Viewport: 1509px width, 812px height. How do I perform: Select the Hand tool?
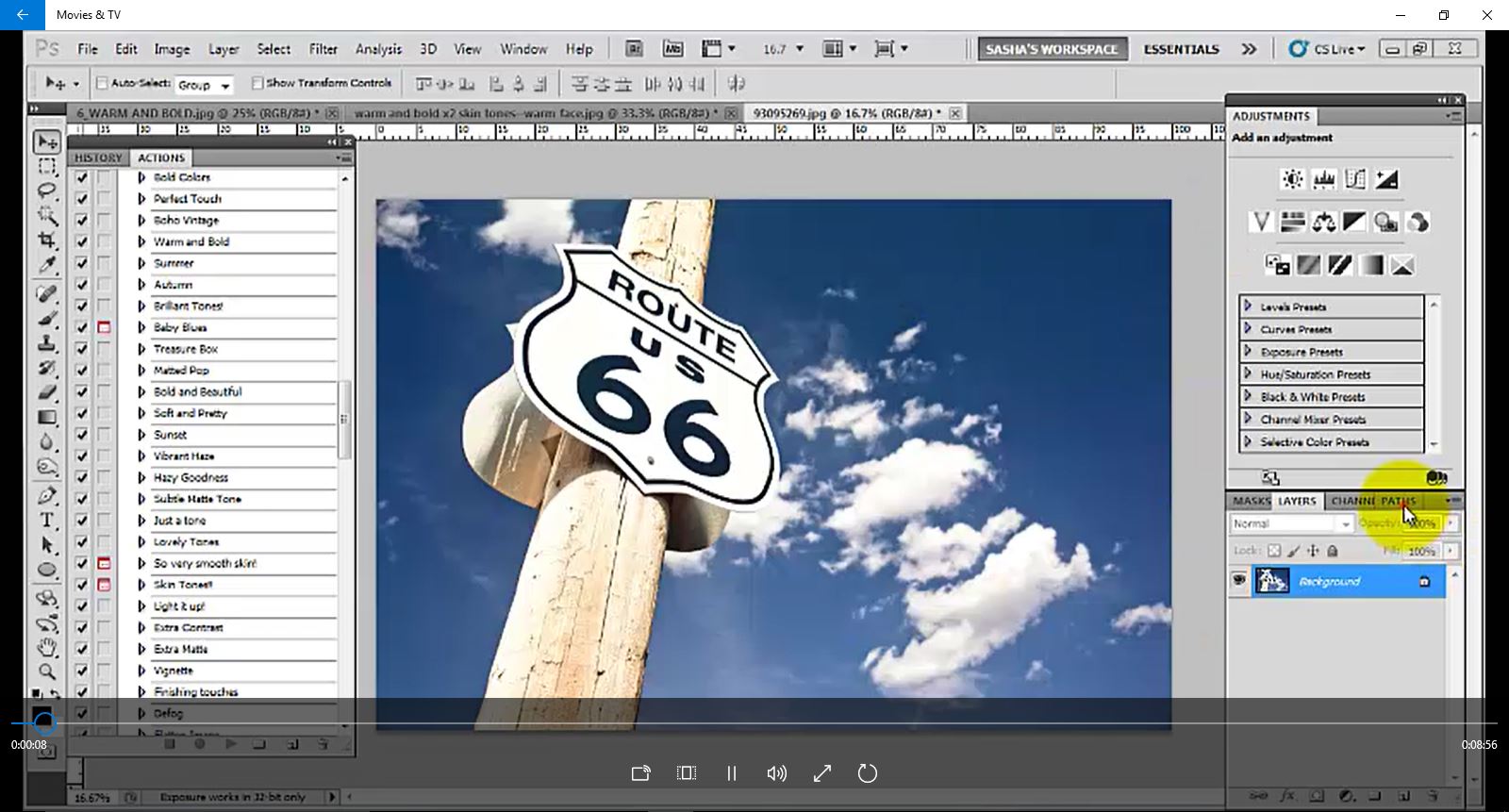tap(46, 647)
